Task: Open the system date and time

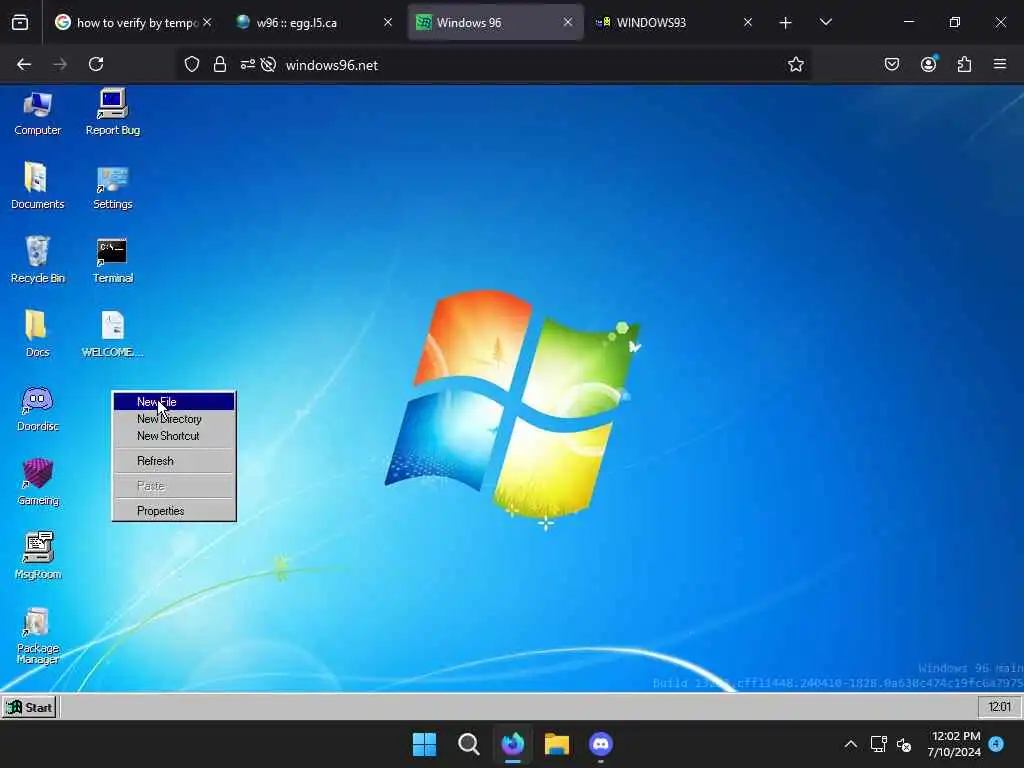Action: point(953,744)
